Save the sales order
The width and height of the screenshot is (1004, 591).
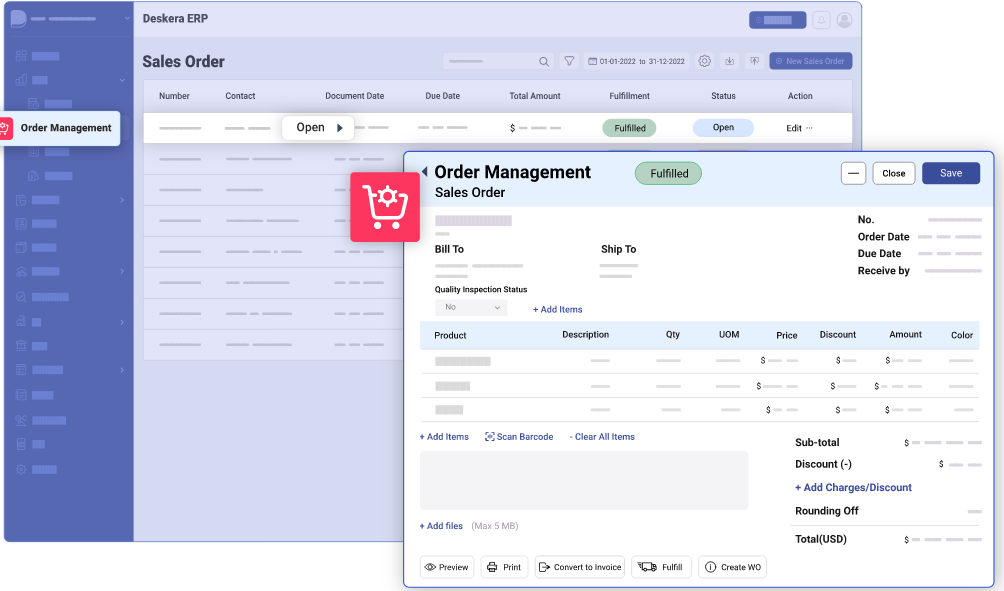950,173
